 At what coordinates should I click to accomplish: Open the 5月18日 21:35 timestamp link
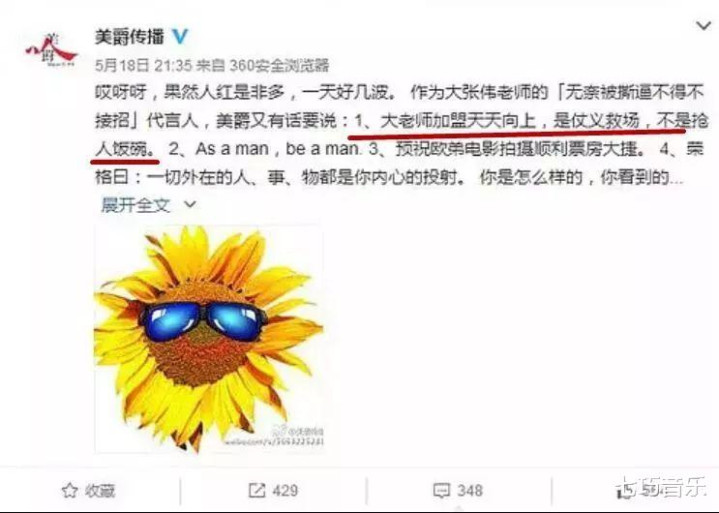click(x=143, y=66)
